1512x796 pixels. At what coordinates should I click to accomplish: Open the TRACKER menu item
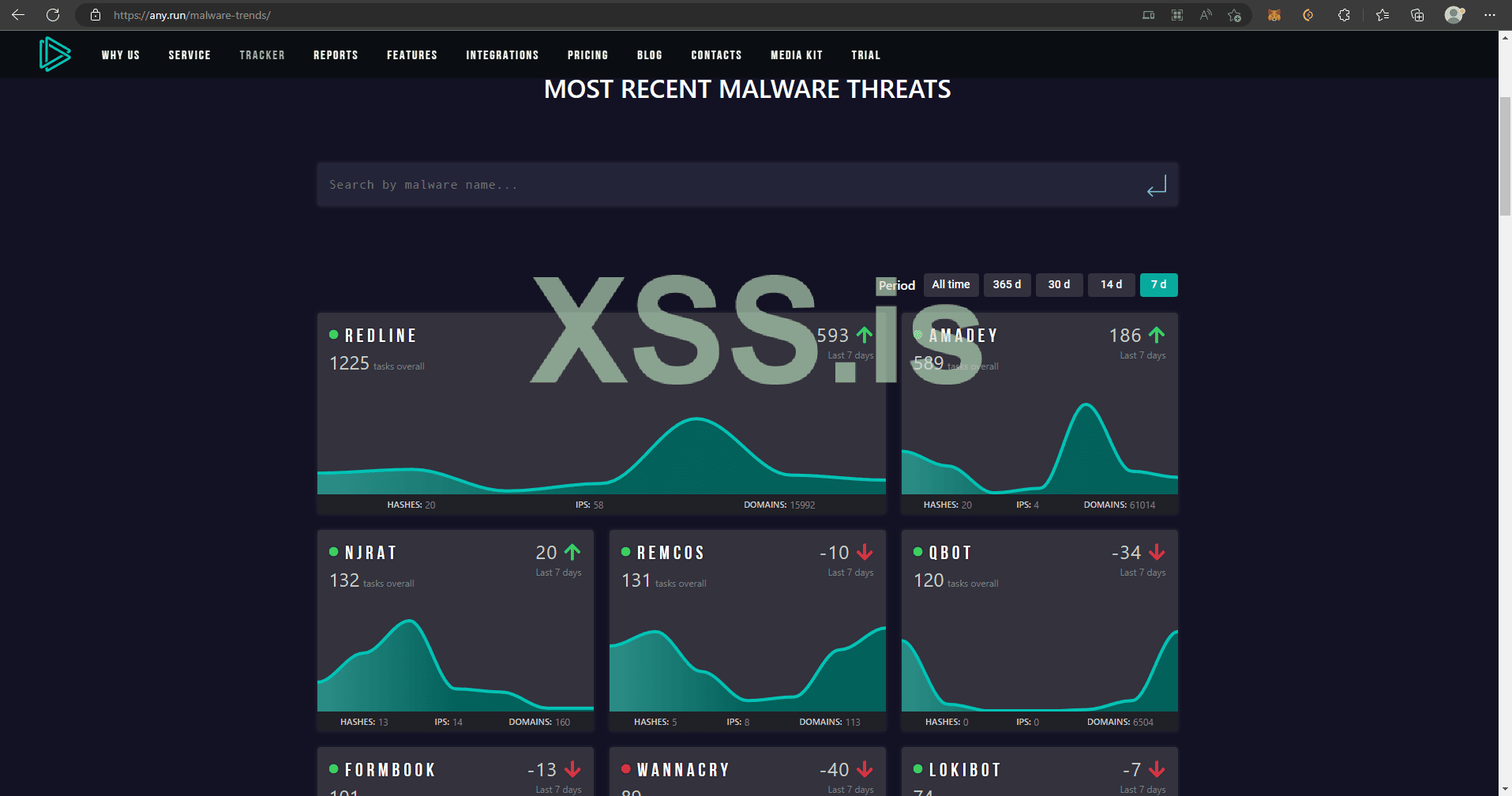point(262,55)
